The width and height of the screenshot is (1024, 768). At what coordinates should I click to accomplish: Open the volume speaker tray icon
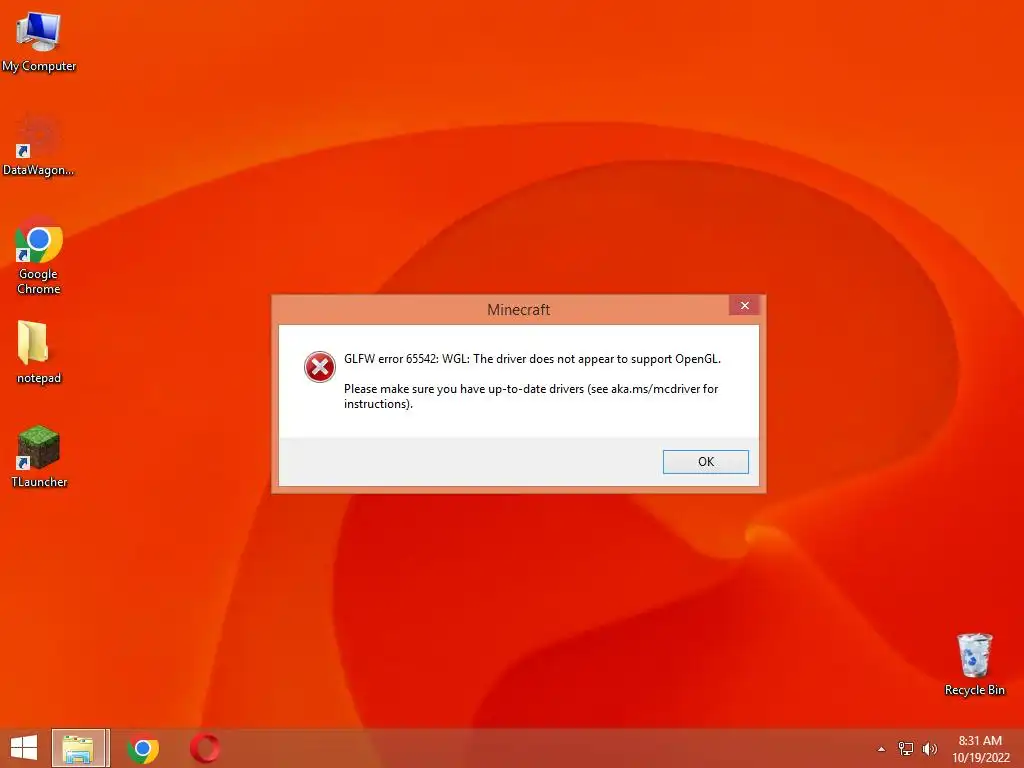[929, 748]
